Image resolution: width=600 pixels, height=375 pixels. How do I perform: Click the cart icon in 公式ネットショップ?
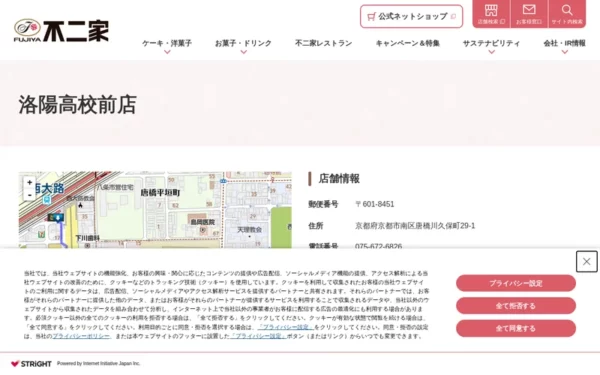point(371,16)
